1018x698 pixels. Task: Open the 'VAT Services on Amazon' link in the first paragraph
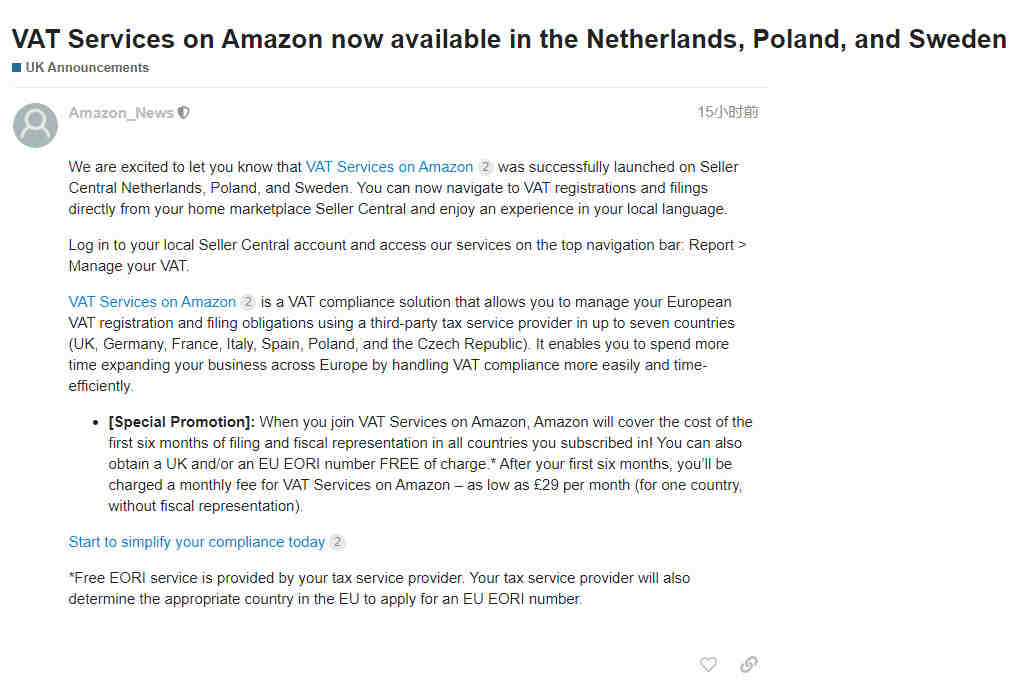[389, 167]
